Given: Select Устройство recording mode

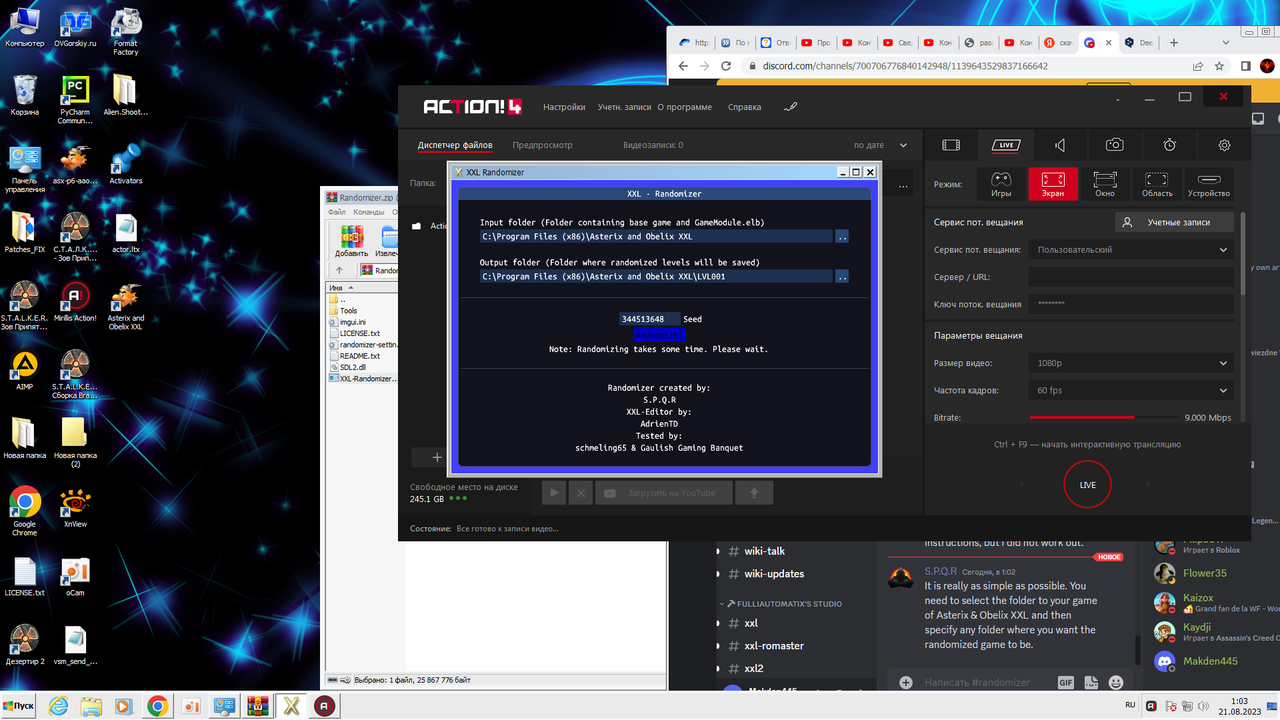Looking at the screenshot, I should pos(1208,184).
